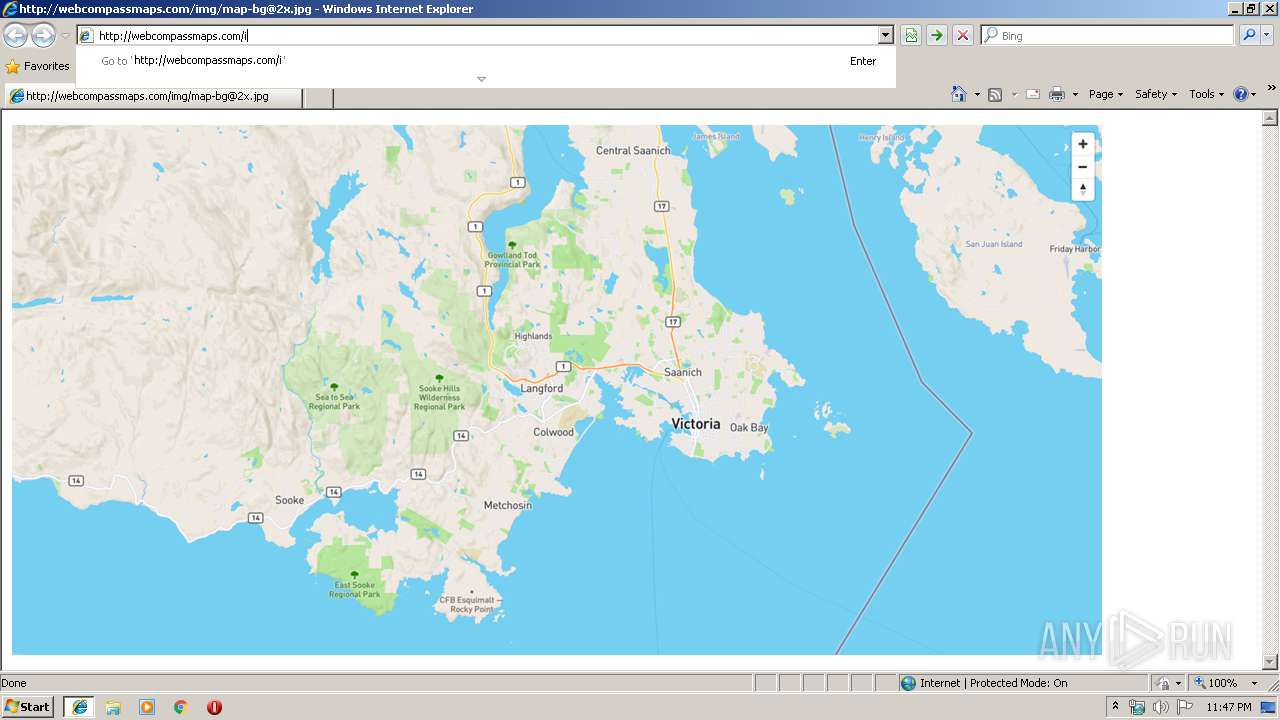
Task: Click the Forward navigation arrow
Action: pos(43,36)
